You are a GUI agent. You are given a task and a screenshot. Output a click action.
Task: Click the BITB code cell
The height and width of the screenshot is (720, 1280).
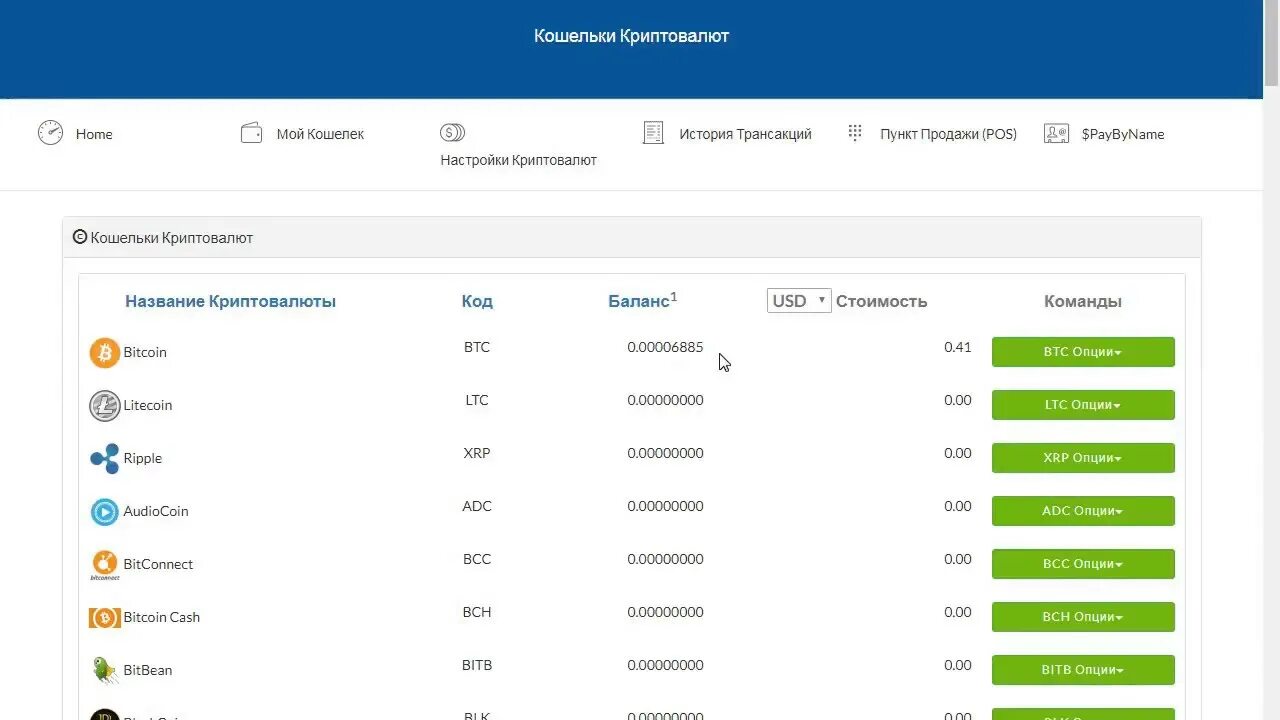click(477, 665)
